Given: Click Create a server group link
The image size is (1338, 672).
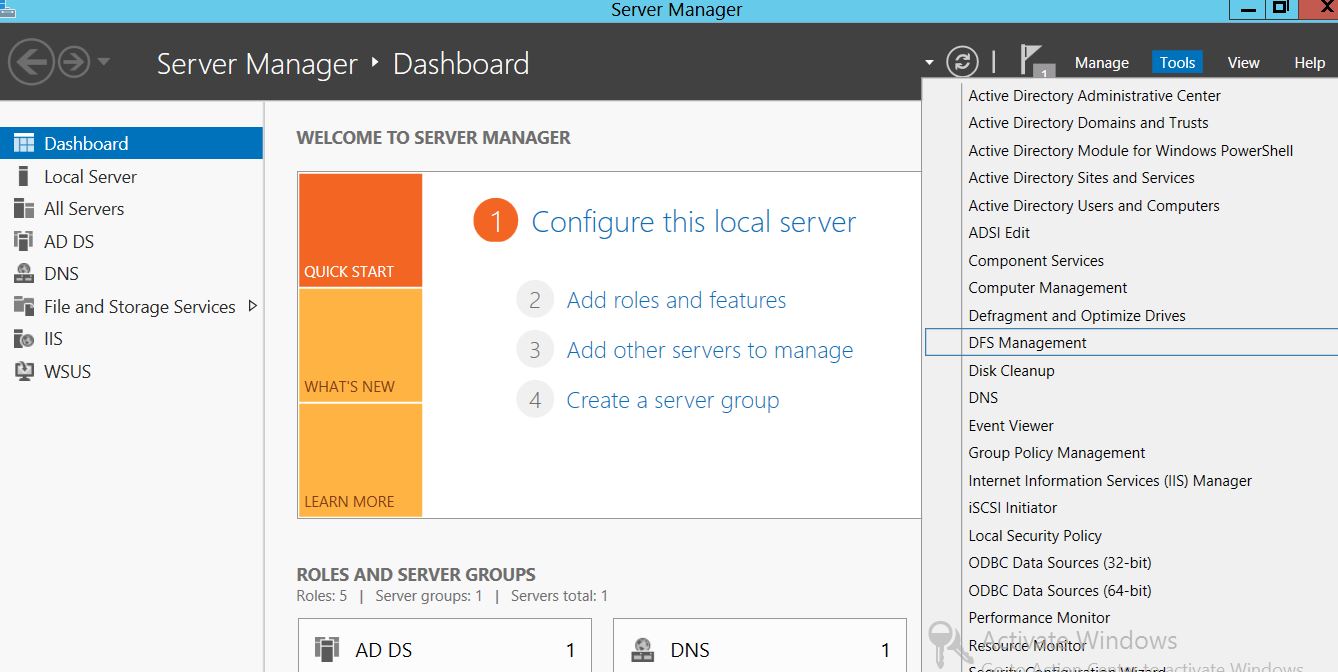Looking at the screenshot, I should [x=672, y=401].
